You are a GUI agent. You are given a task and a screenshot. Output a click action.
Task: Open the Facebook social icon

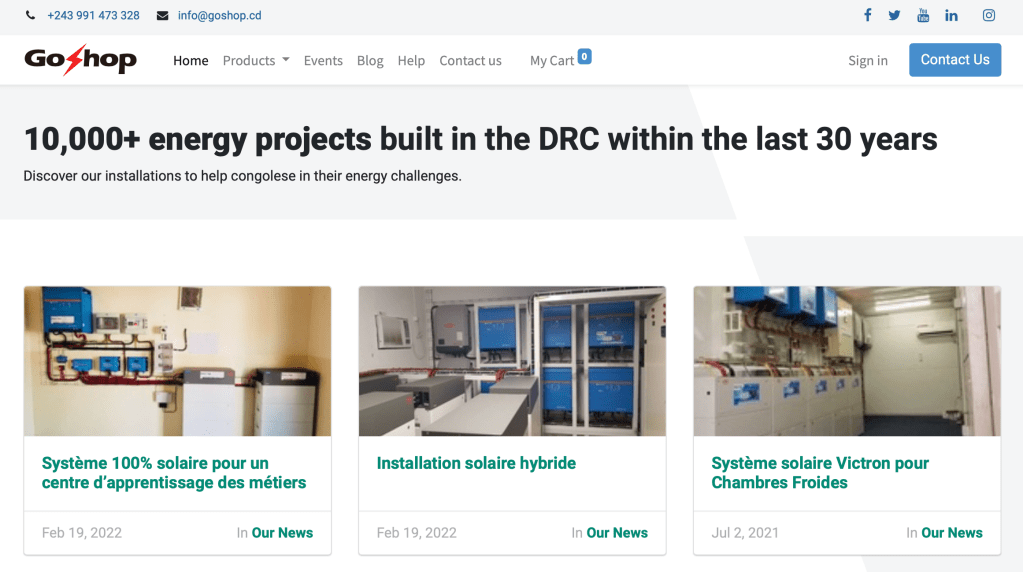(x=867, y=15)
